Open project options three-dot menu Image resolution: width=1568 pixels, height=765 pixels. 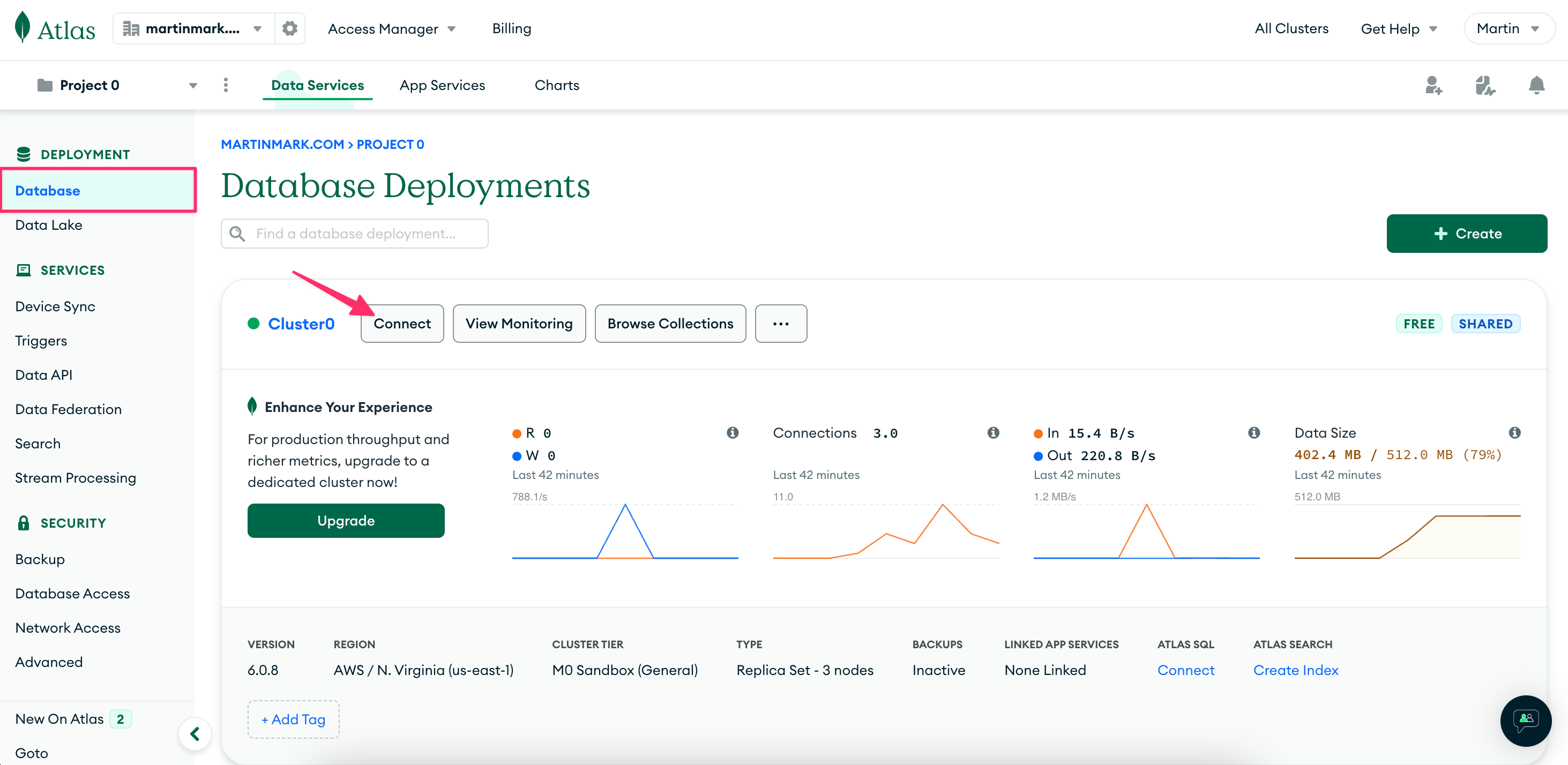point(226,85)
